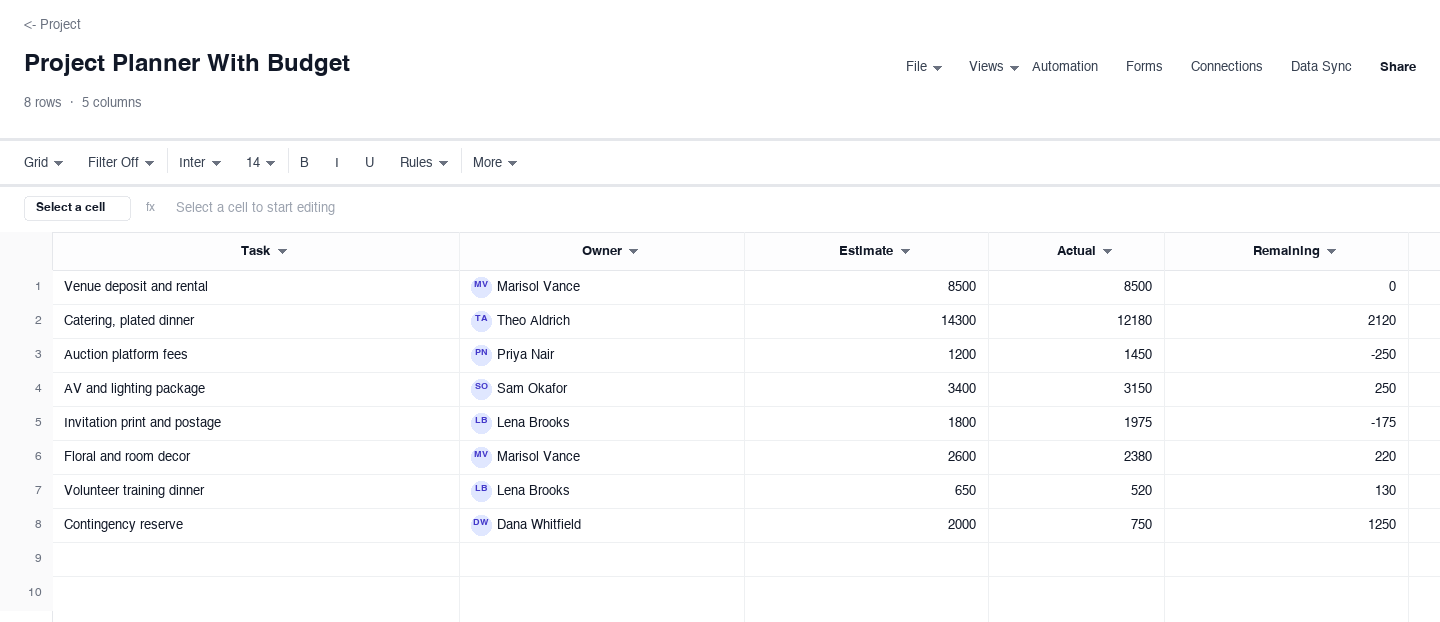Image resolution: width=1440 pixels, height=622 pixels.
Task: Open the Owner column header menu
Action: pos(633,252)
